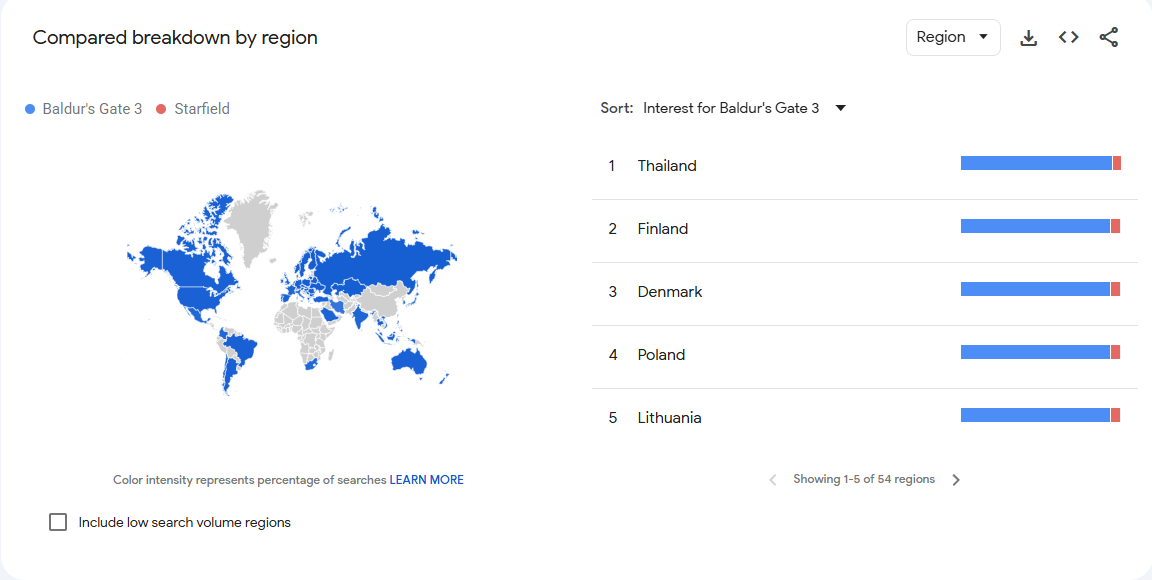Go to previous page of regions
The width and height of the screenshot is (1152, 580).
point(773,480)
